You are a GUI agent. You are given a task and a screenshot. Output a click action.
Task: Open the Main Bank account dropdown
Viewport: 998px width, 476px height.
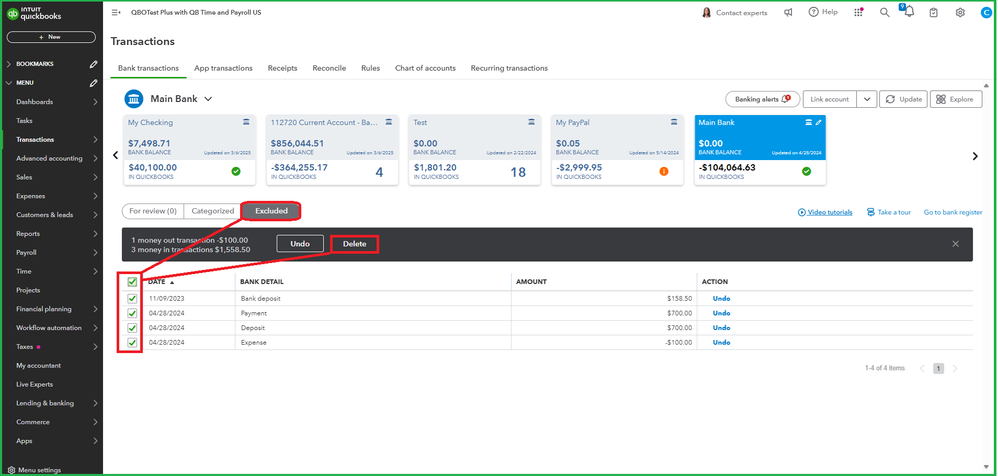pos(208,99)
